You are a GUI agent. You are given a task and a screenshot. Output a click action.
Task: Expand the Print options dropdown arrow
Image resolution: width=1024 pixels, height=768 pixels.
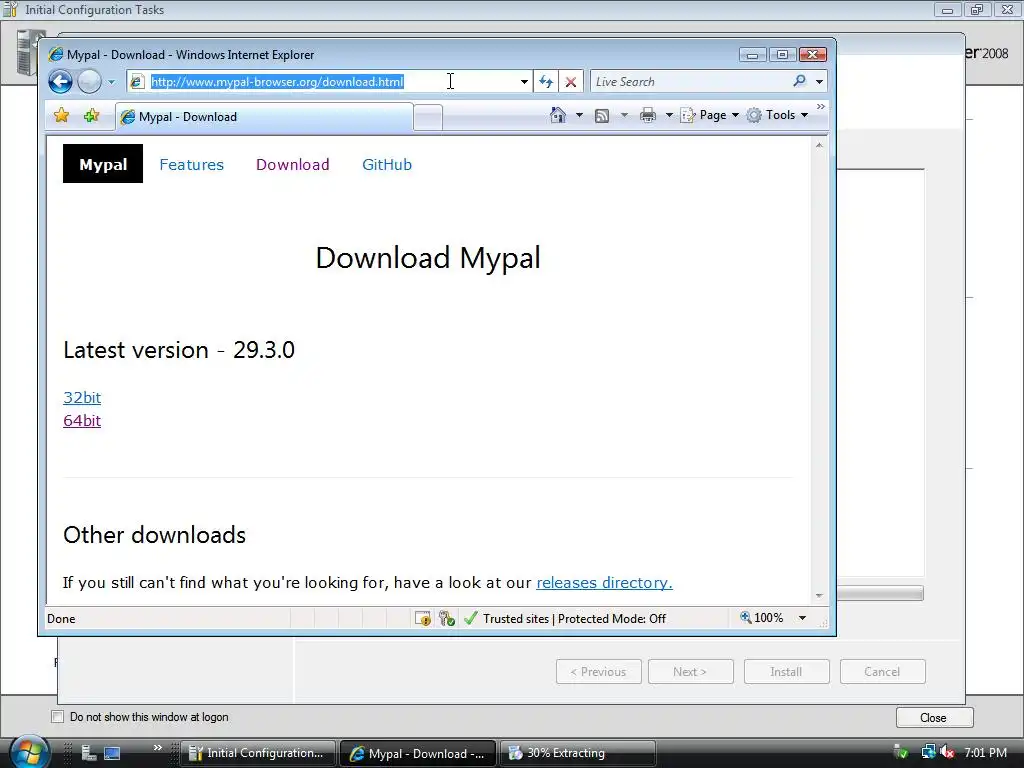669,115
